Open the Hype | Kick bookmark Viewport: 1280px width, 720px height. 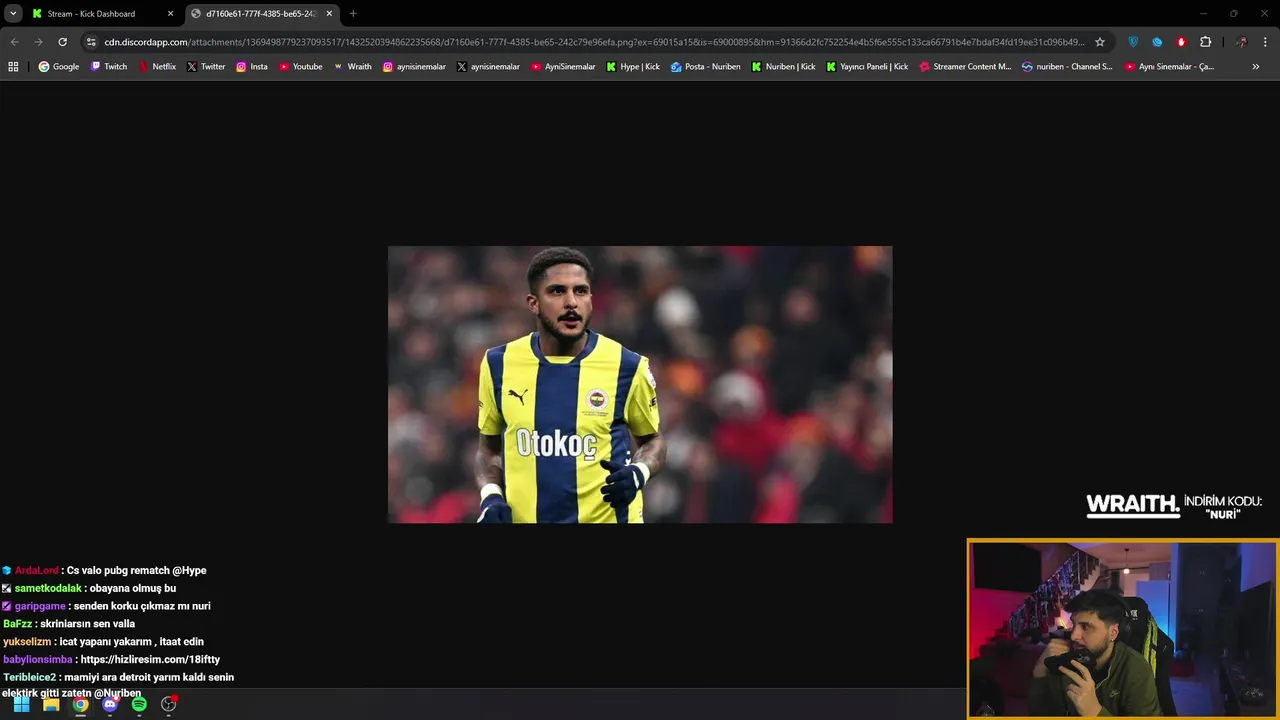tap(633, 67)
